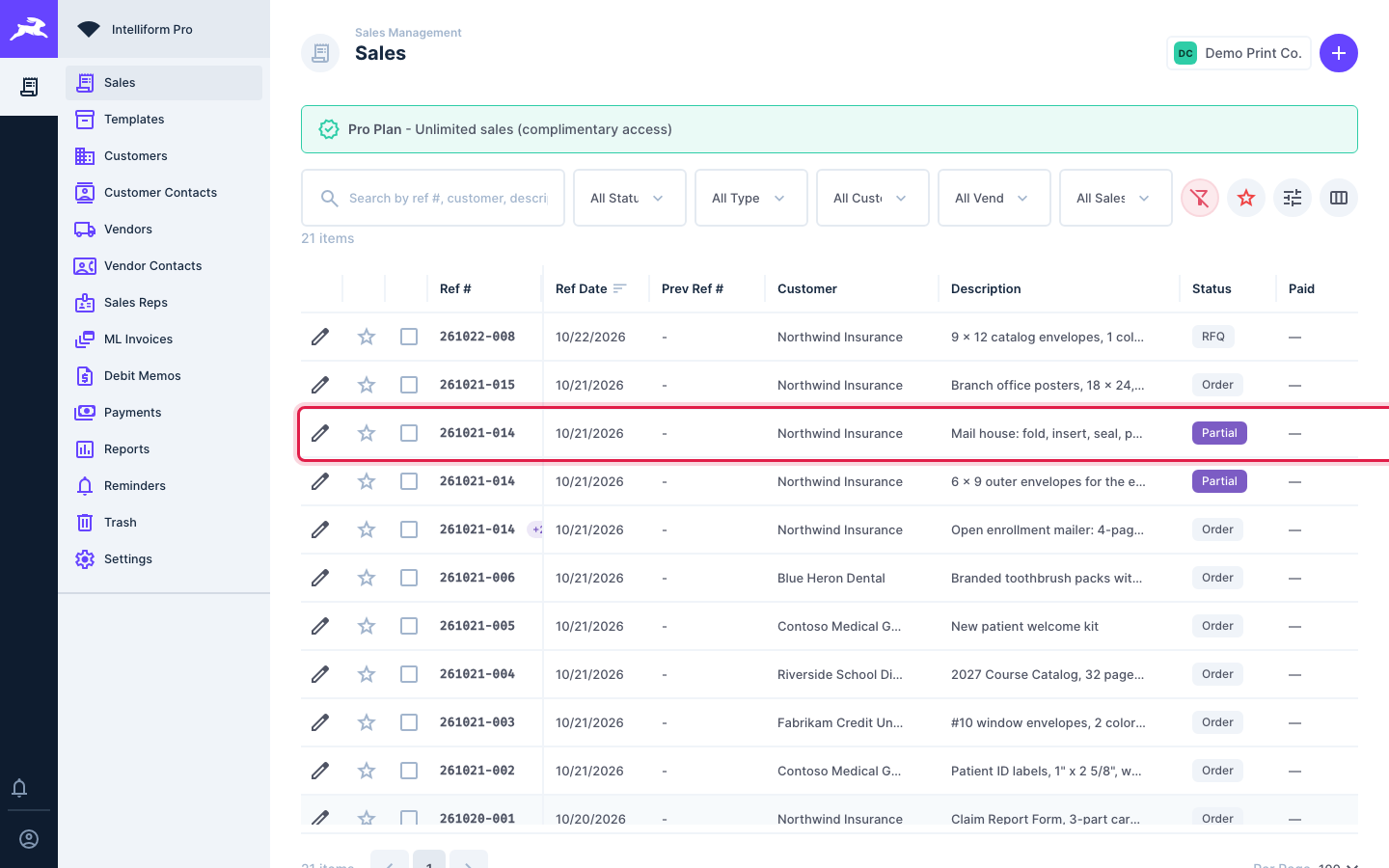Open the All Type dropdown
Screen dimensions: 1389x868
click(x=751, y=198)
